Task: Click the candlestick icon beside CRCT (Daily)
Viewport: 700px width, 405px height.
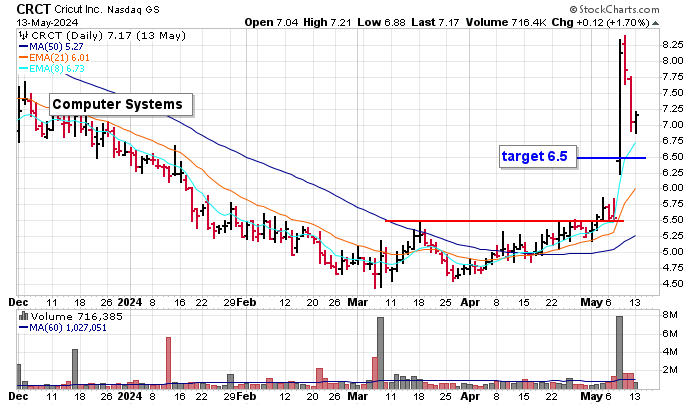Action: coord(24,36)
